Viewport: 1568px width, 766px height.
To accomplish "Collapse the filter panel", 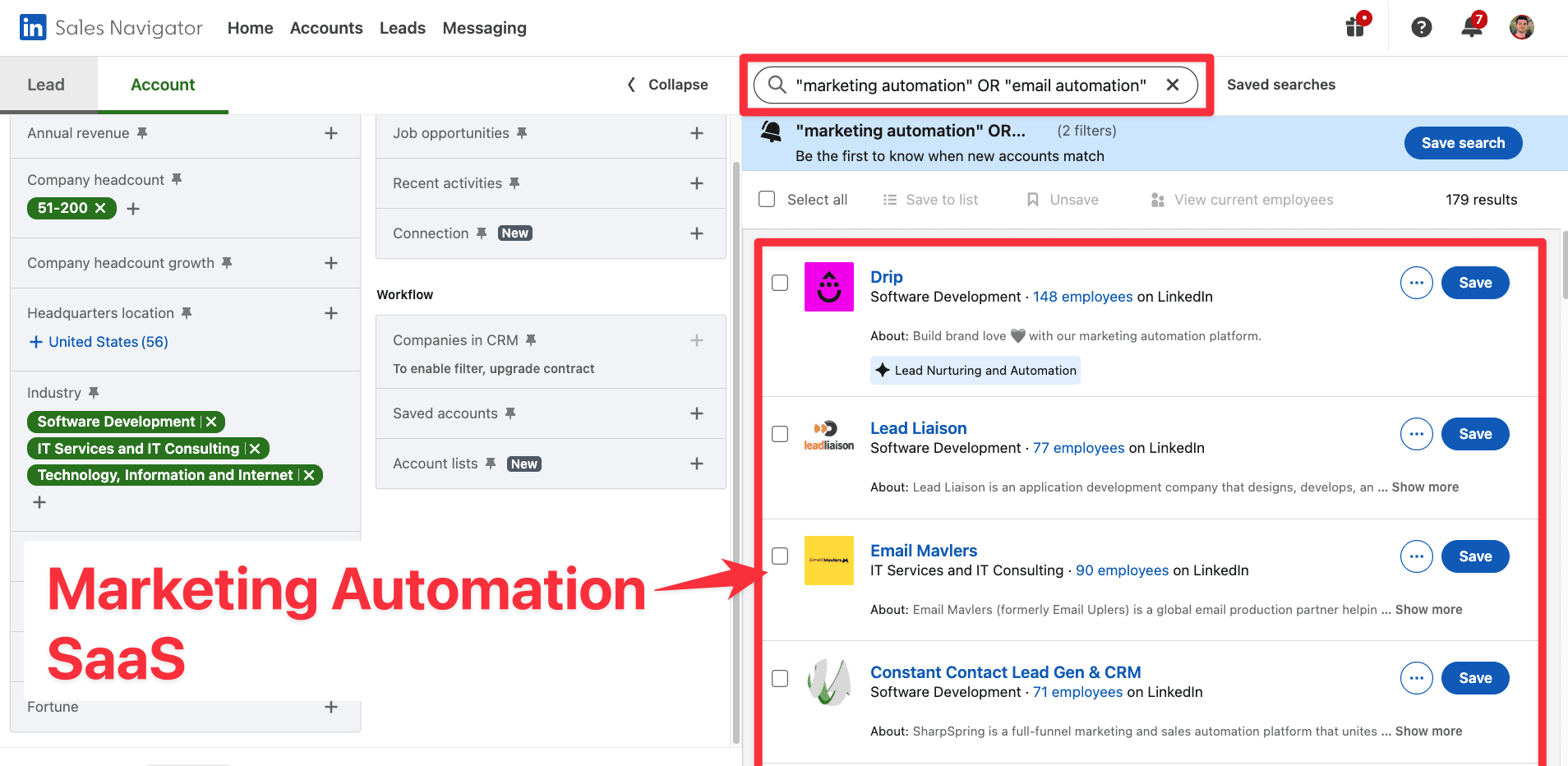I will [x=667, y=85].
